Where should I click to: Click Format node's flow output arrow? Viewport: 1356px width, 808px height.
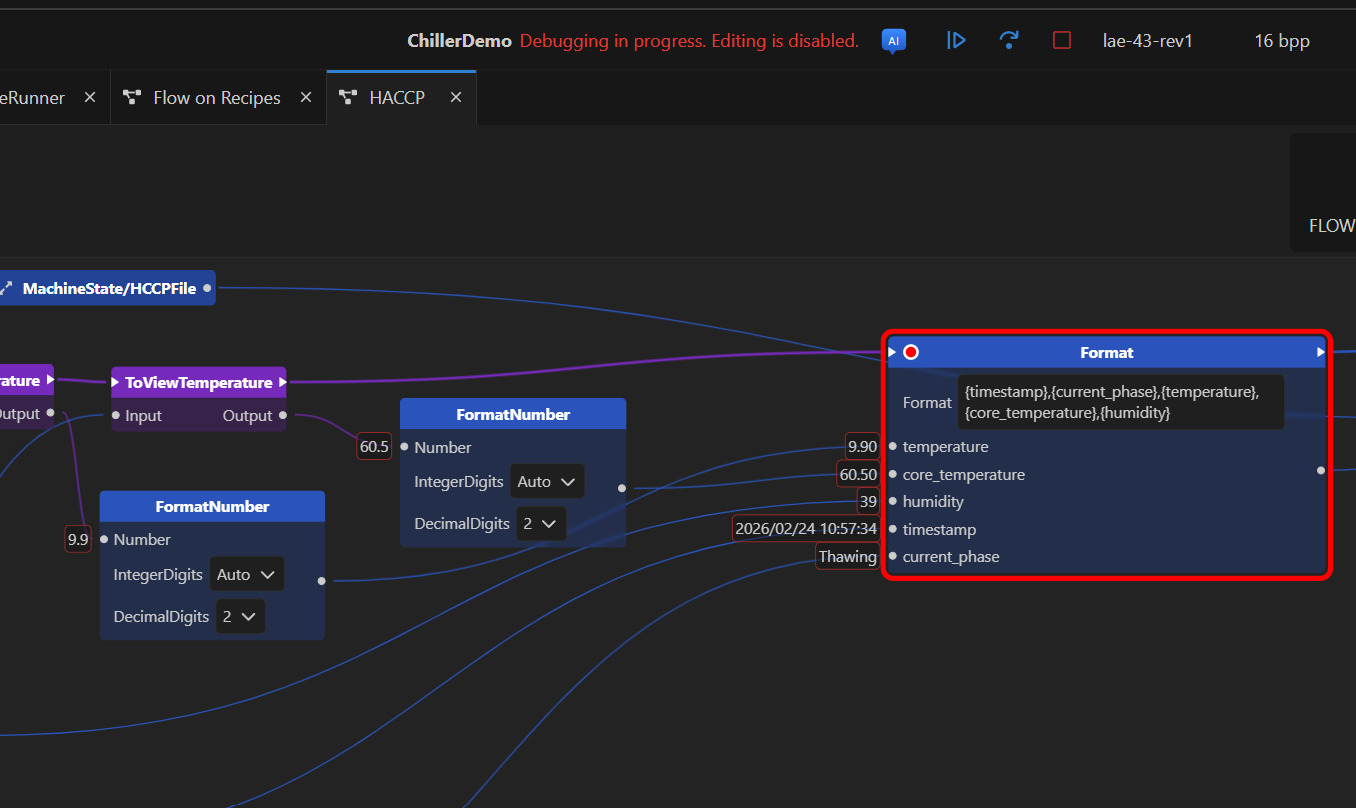click(x=1320, y=352)
